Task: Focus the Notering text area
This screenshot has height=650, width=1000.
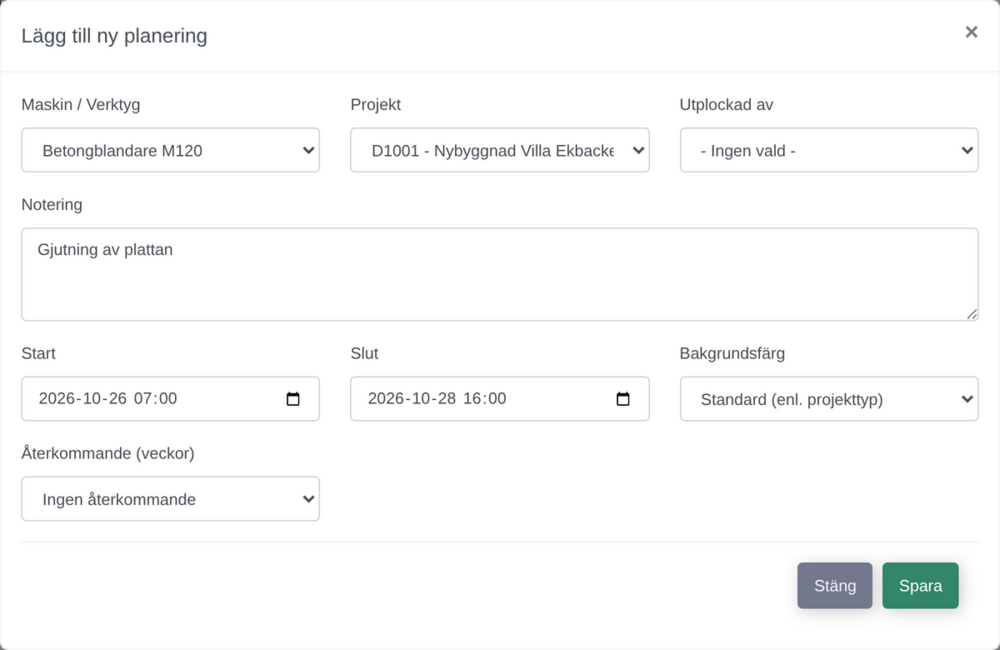Action: (499, 274)
